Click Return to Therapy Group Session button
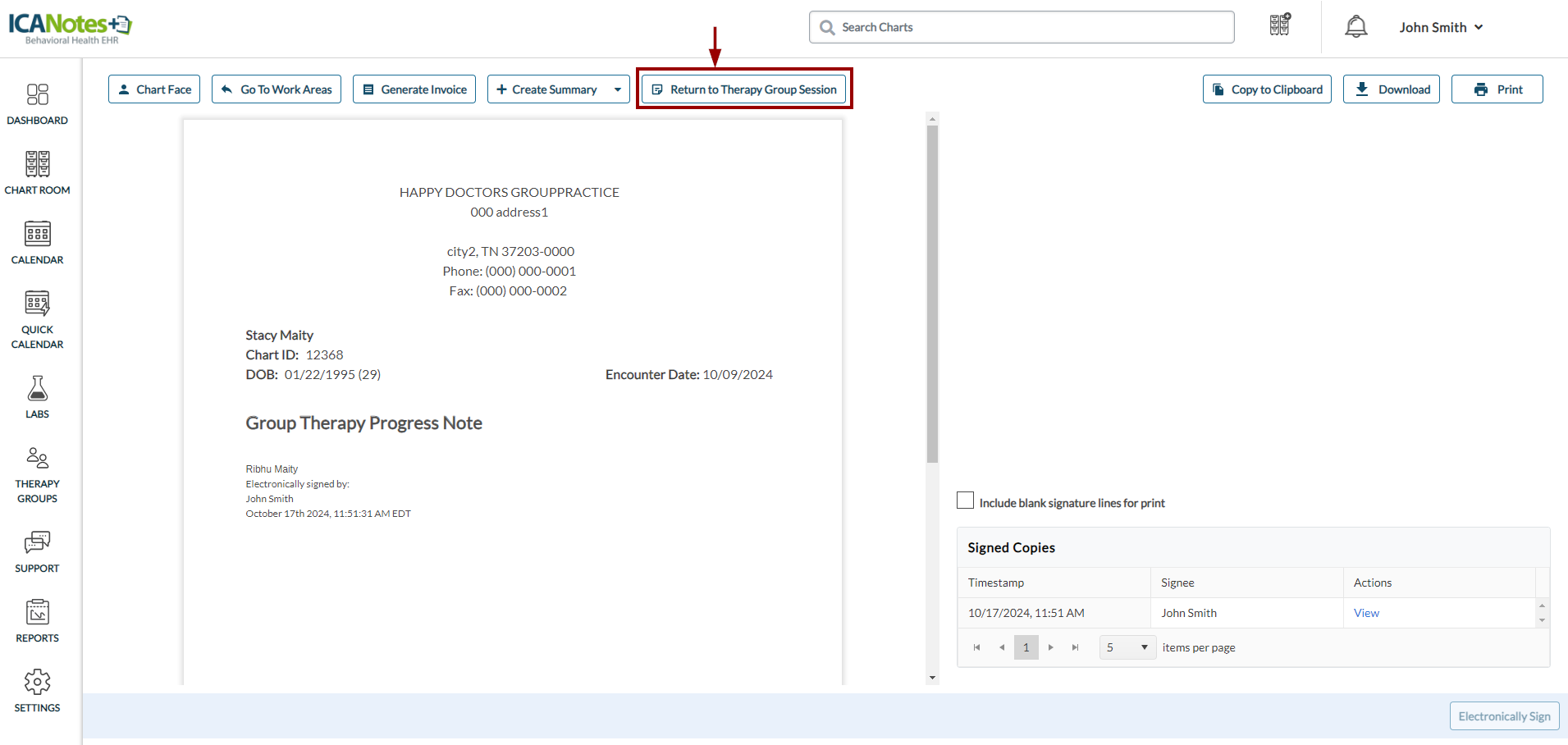The height and width of the screenshot is (745, 1568). click(744, 89)
